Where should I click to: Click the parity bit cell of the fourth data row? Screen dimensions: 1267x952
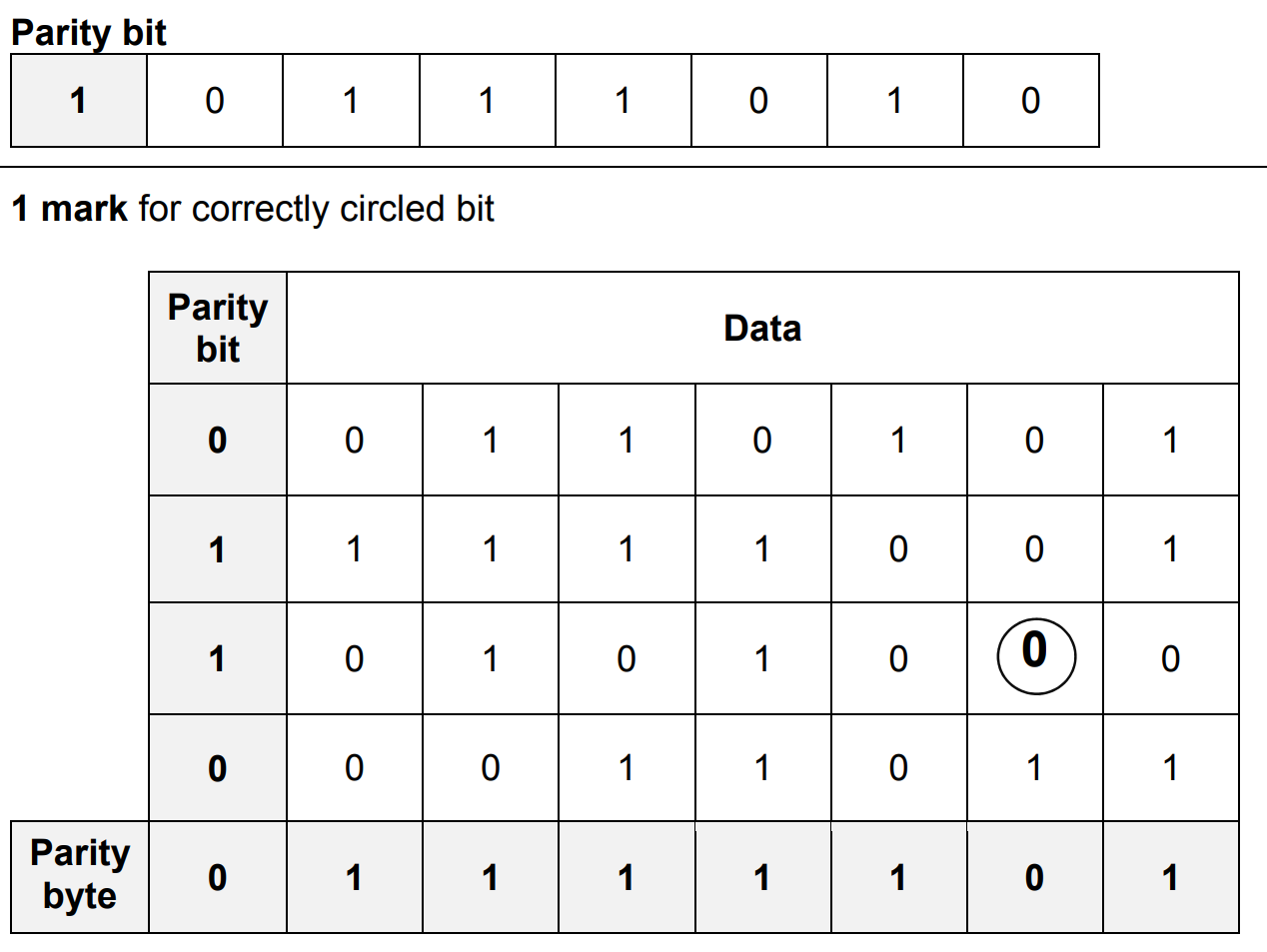(218, 768)
